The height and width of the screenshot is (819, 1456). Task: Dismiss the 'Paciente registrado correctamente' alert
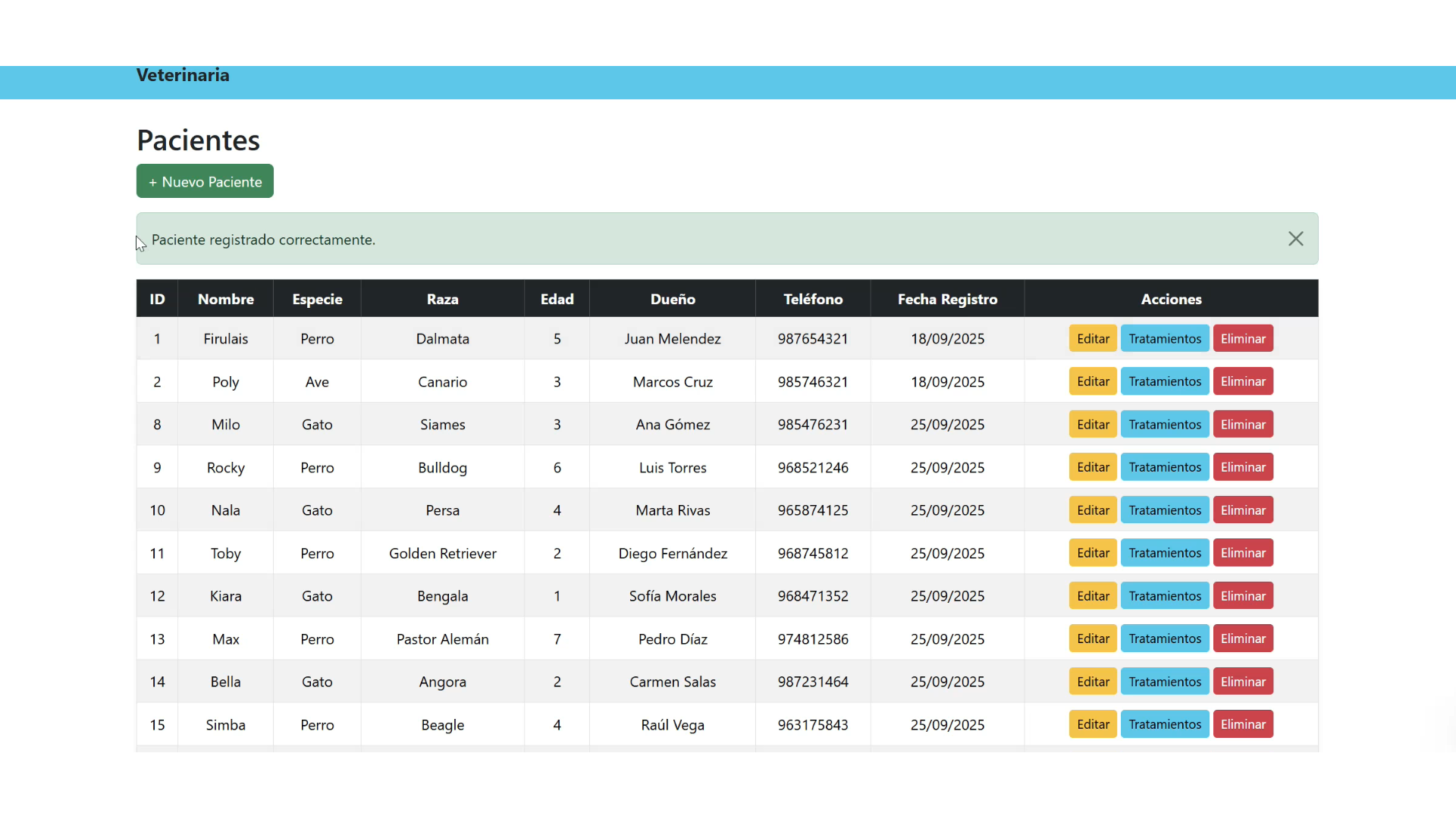(1295, 239)
